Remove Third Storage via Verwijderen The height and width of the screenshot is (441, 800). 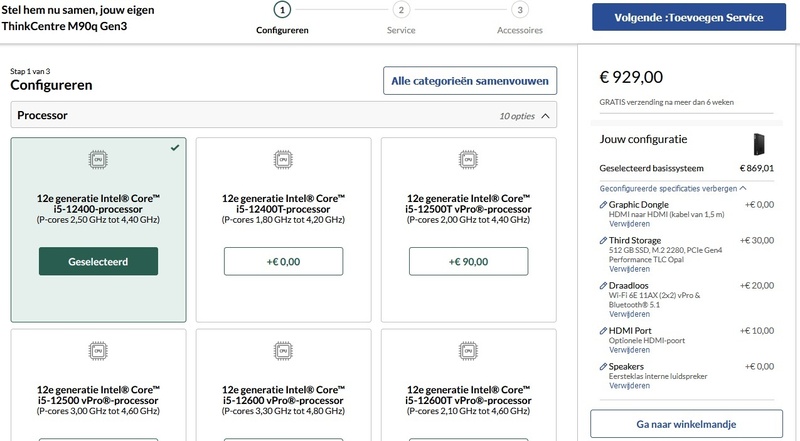629,269
